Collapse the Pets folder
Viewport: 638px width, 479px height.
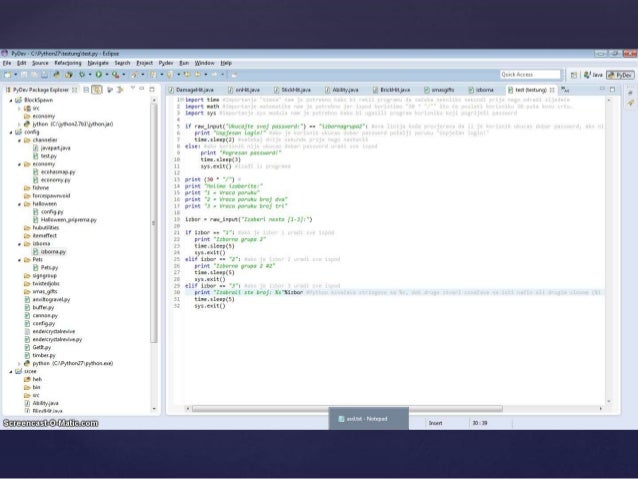coord(19,260)
